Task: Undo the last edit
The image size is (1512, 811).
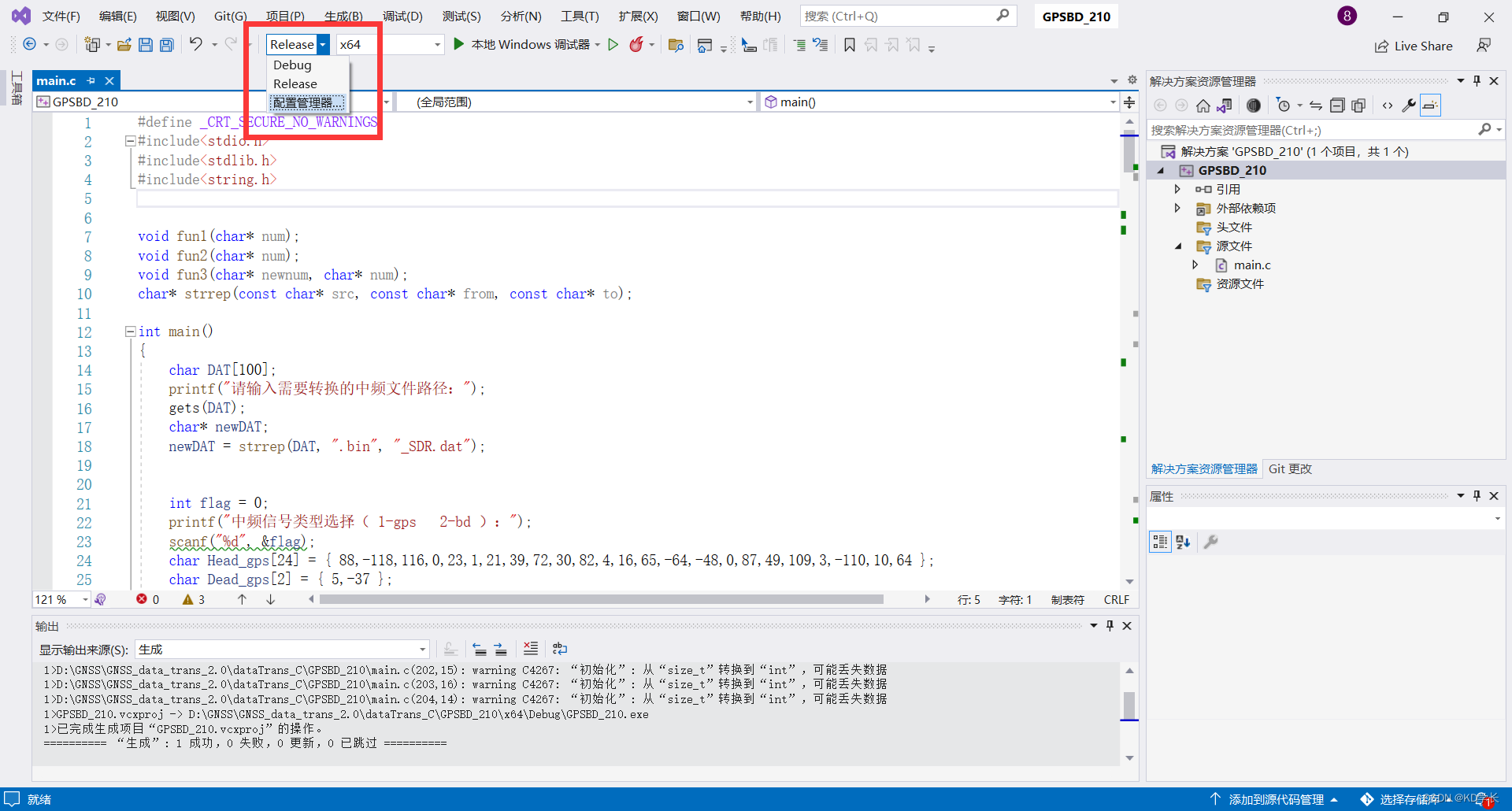Action: click(x=195, y=44)
